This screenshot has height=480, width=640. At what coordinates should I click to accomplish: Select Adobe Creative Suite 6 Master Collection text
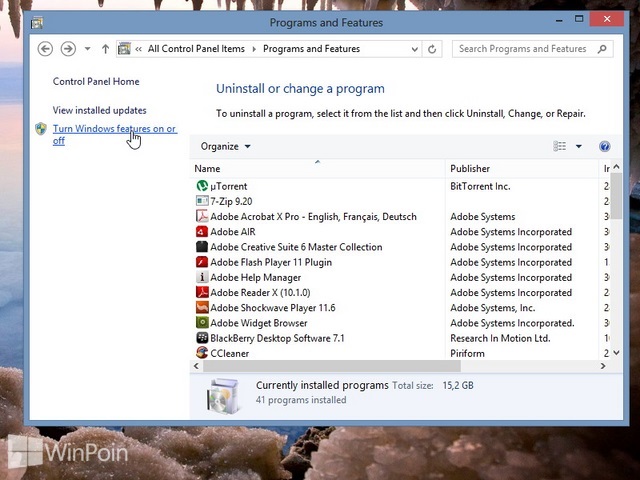point(296,247)
